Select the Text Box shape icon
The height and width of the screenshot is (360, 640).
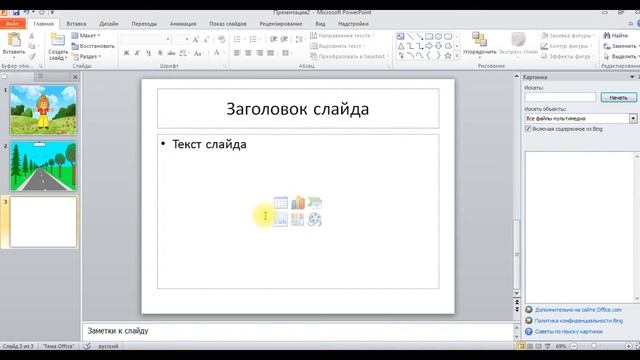(x=401, y=37)
